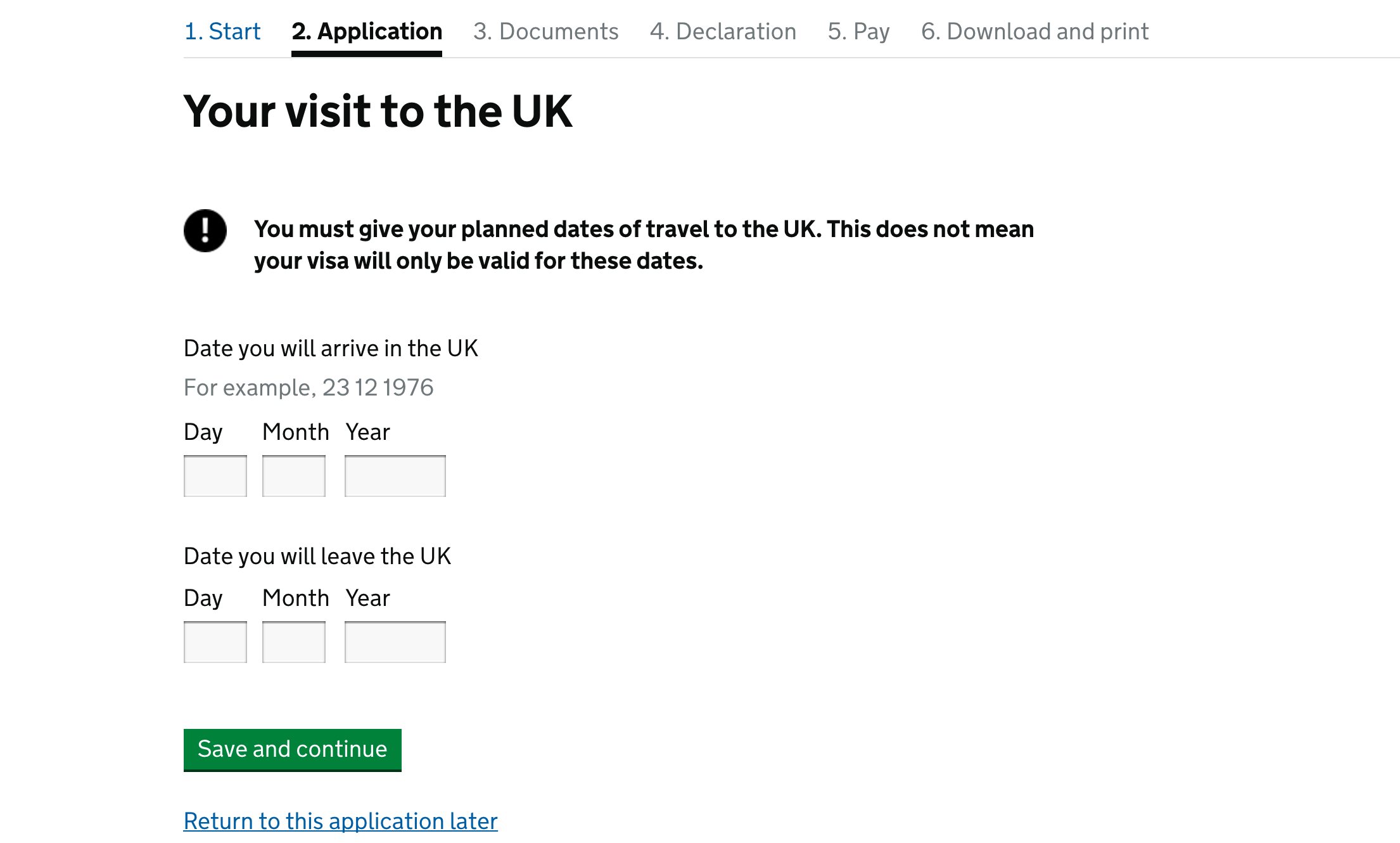Click the arrival Year input field

tap(395, 475)
